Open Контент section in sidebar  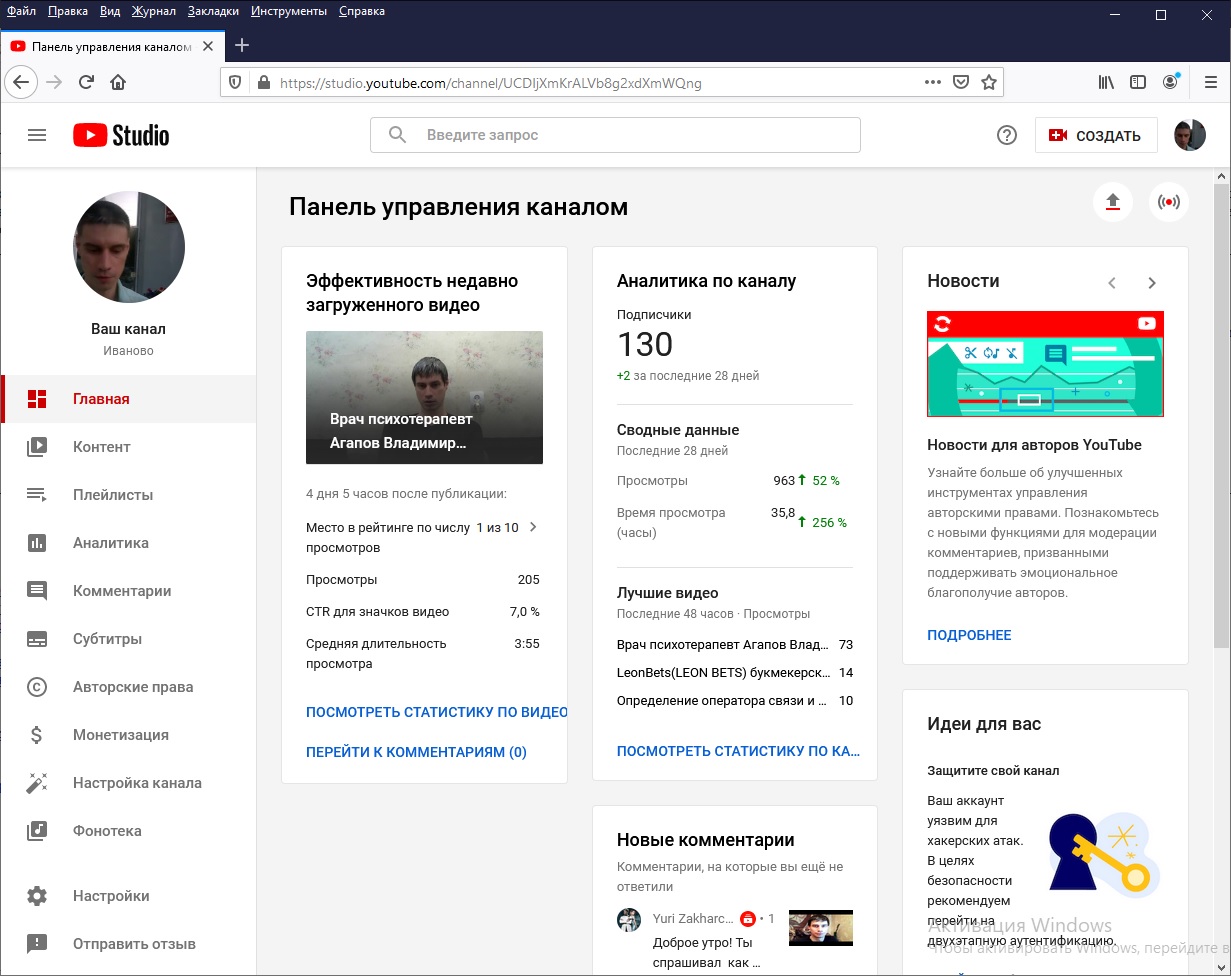click(128, 447)
